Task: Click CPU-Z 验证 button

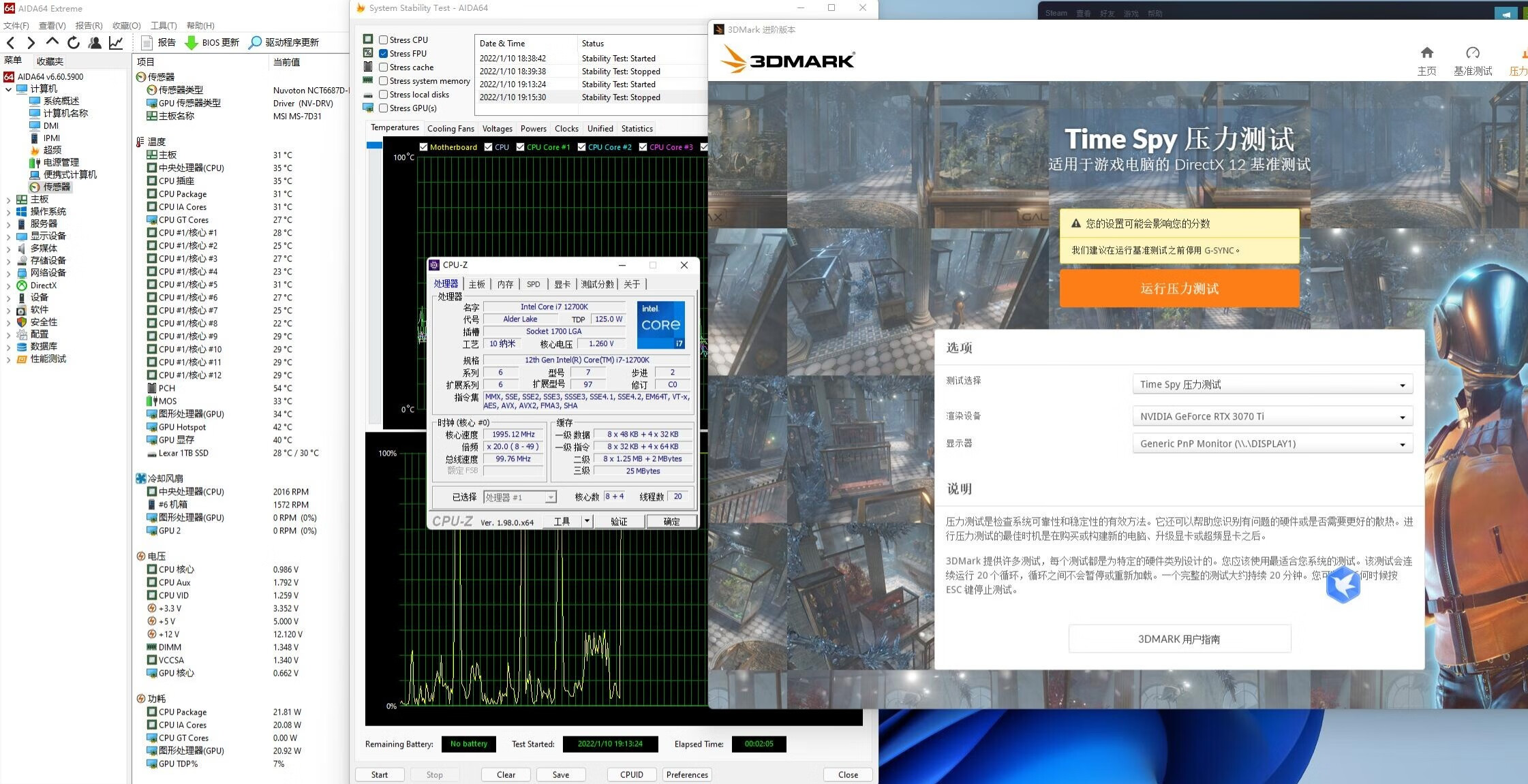Action: click(x=619, y=521)
